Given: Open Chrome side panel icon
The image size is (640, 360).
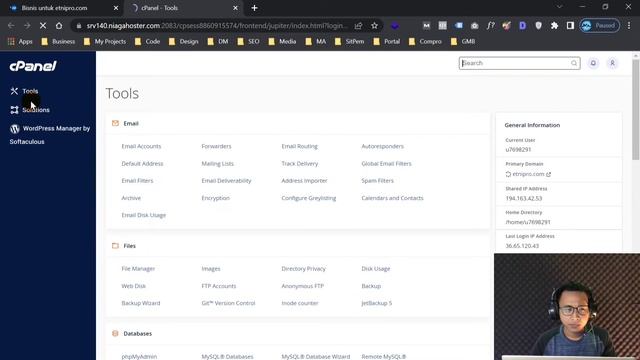Looking at the screenshot, I should (x=570, y=26).
